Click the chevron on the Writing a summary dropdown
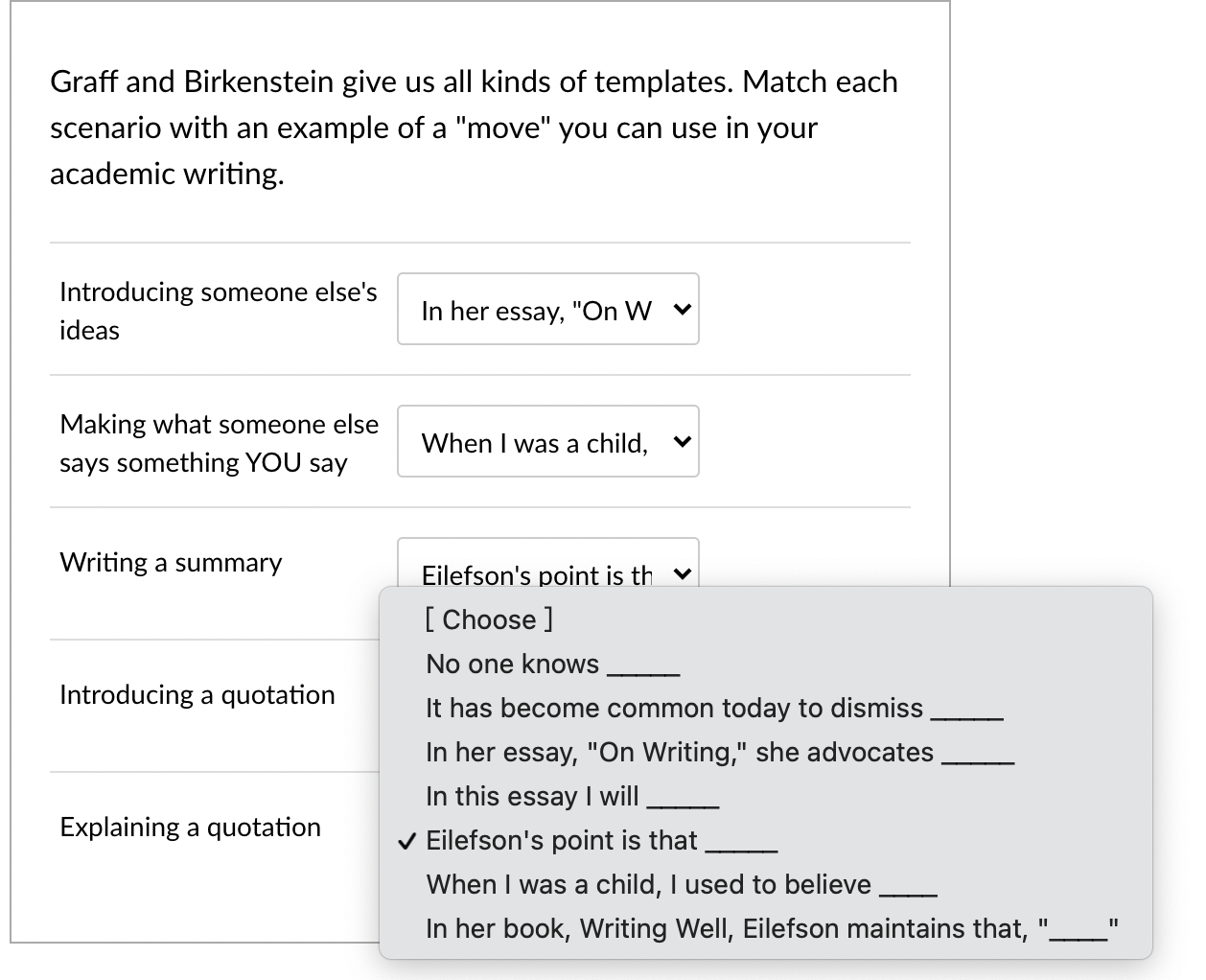 (682, 572)
